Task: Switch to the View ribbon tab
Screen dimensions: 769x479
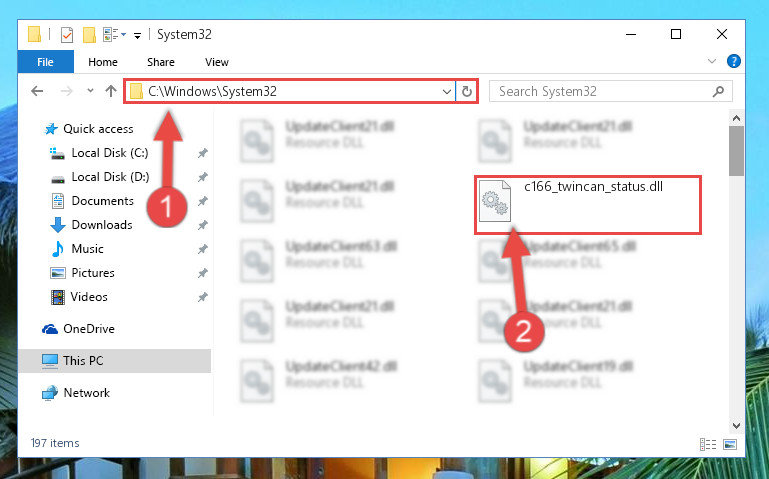Action: pos(217,62)
